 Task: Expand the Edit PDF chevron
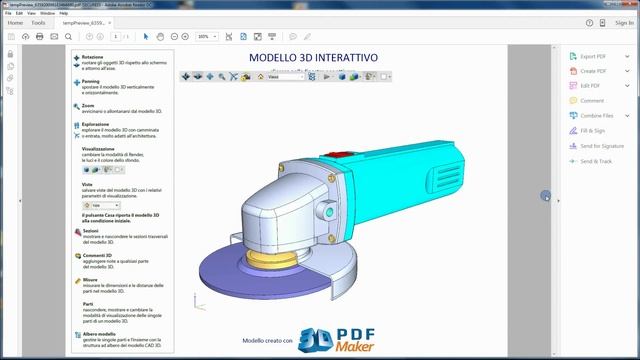click(627, 86)
